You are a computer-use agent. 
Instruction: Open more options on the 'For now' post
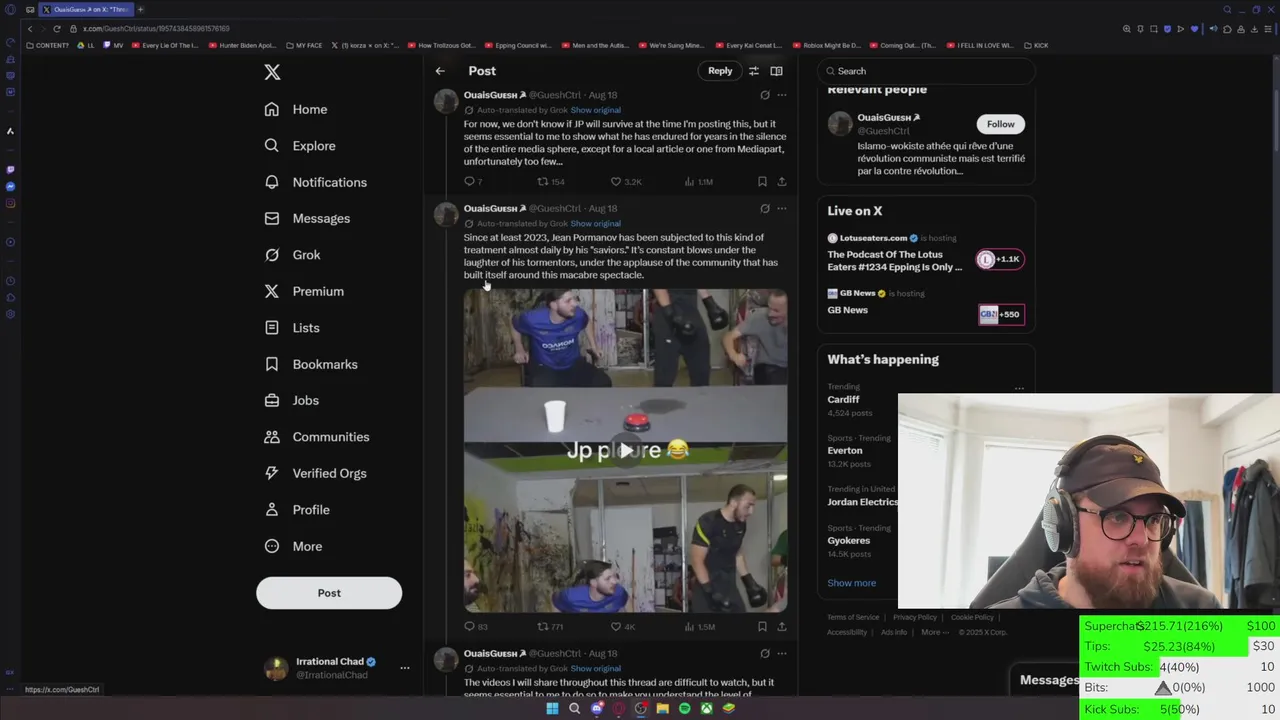[x=782, y=95]
